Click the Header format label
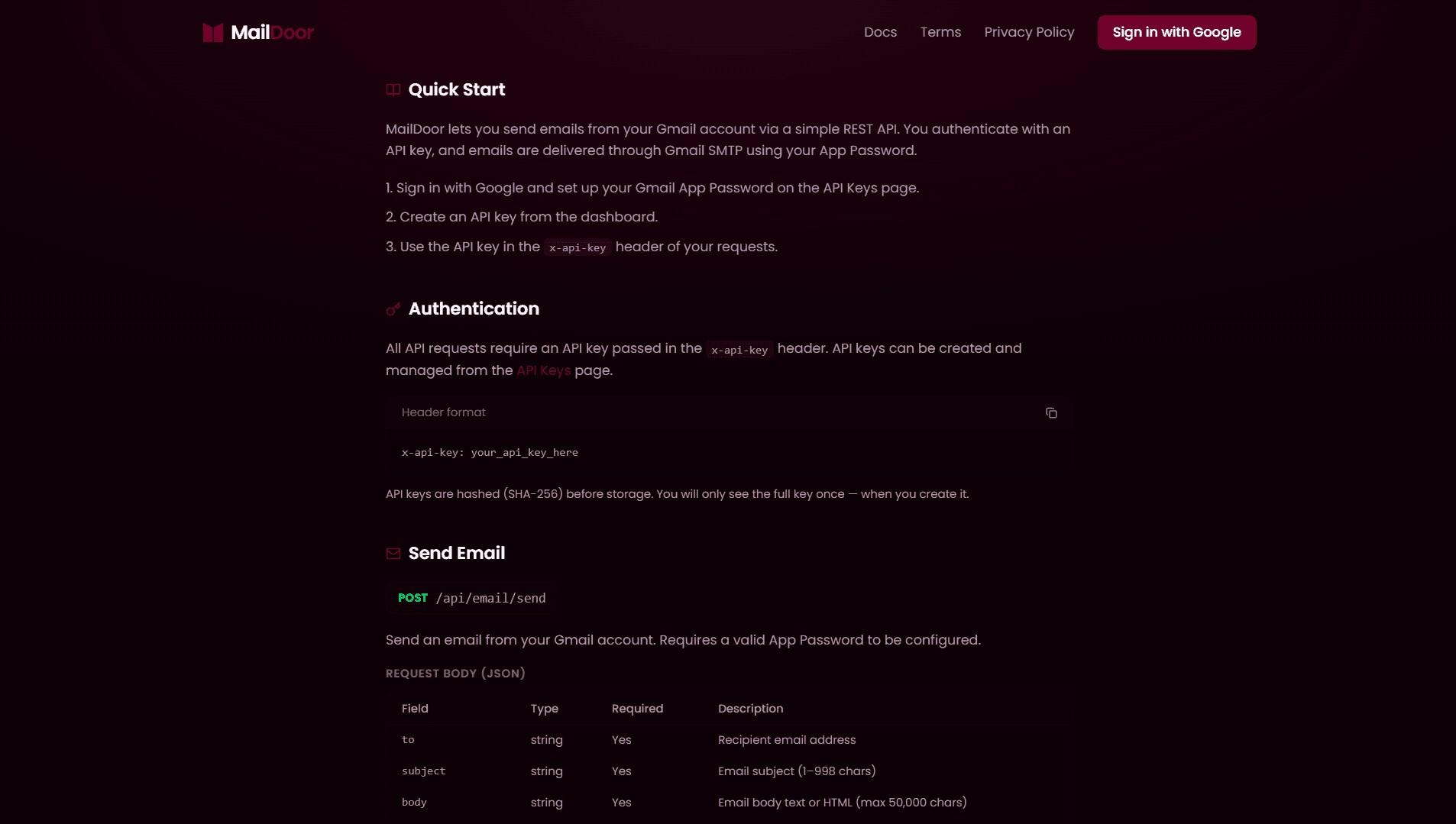 (x=443, y=412)
